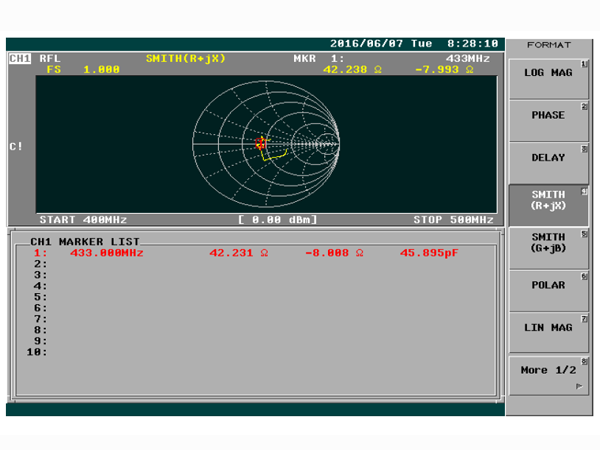The height and width of the screenshot is (450, 600).
Task: Select marker 5 row in list
Action: coord(41,297)
